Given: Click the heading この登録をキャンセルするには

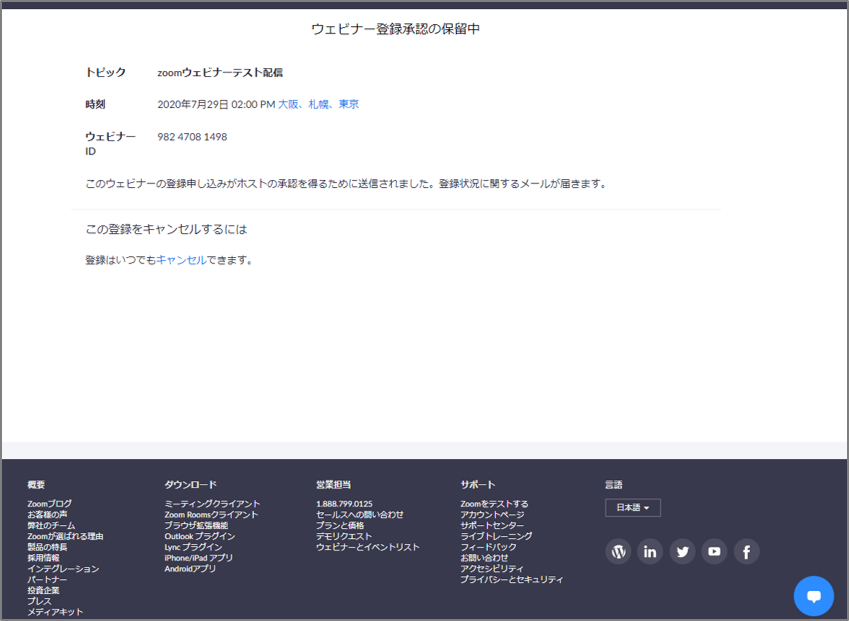Looking at the screenshot, I should (166, 229).
